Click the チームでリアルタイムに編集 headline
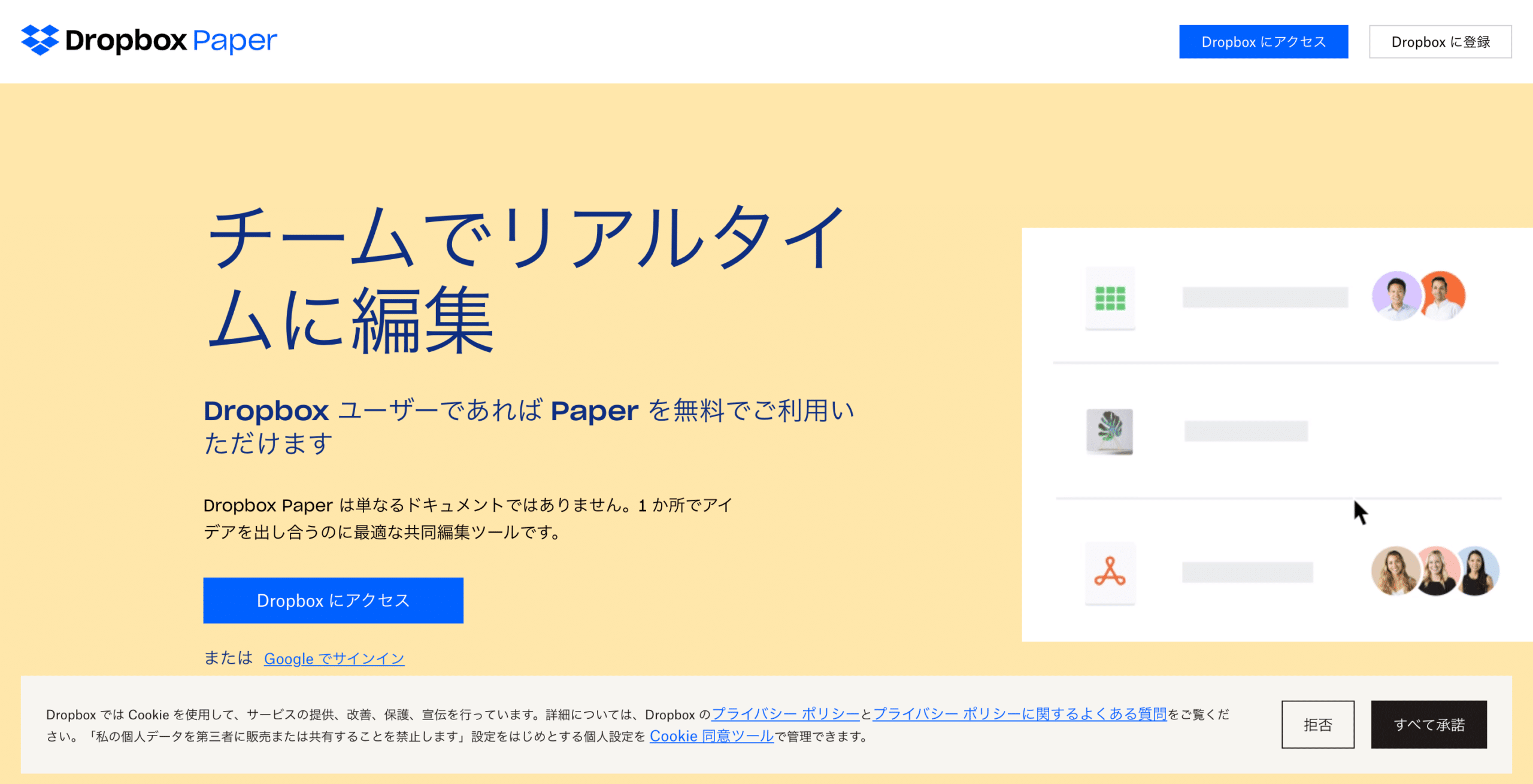The image size is (1533, 784). [x=526, y=279]
